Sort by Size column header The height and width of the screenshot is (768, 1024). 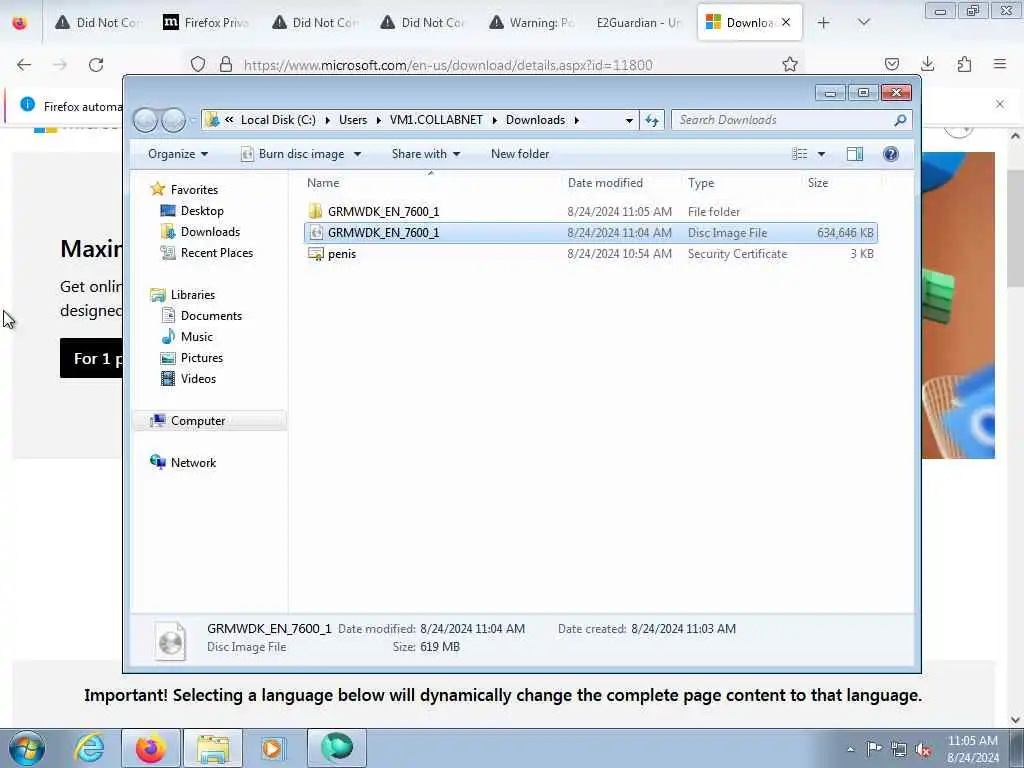pos(818,183)
